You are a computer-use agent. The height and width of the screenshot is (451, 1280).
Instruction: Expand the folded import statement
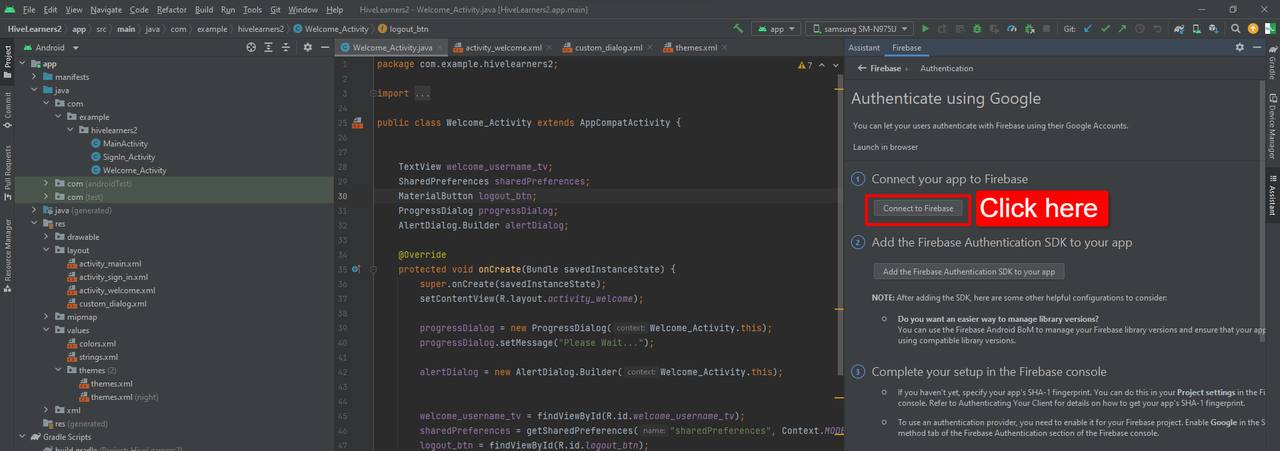tap(373, 94)
